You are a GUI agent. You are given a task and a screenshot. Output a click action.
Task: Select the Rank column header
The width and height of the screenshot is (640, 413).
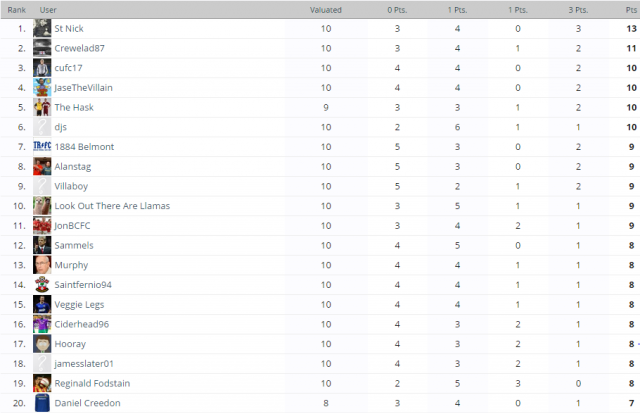pyautogui.click(x=17, y=10)
